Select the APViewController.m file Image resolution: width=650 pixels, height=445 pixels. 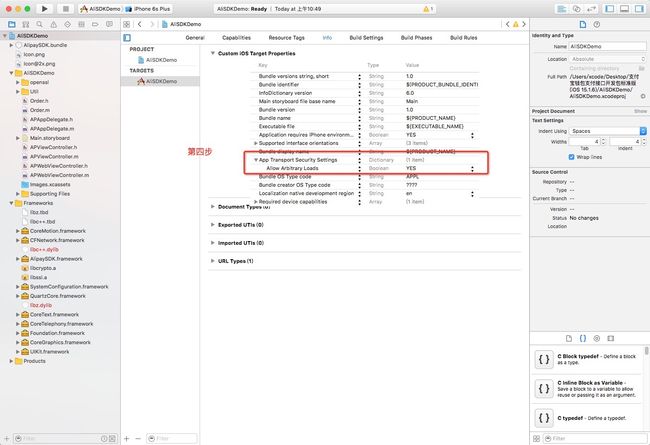[x=53, y=157]
